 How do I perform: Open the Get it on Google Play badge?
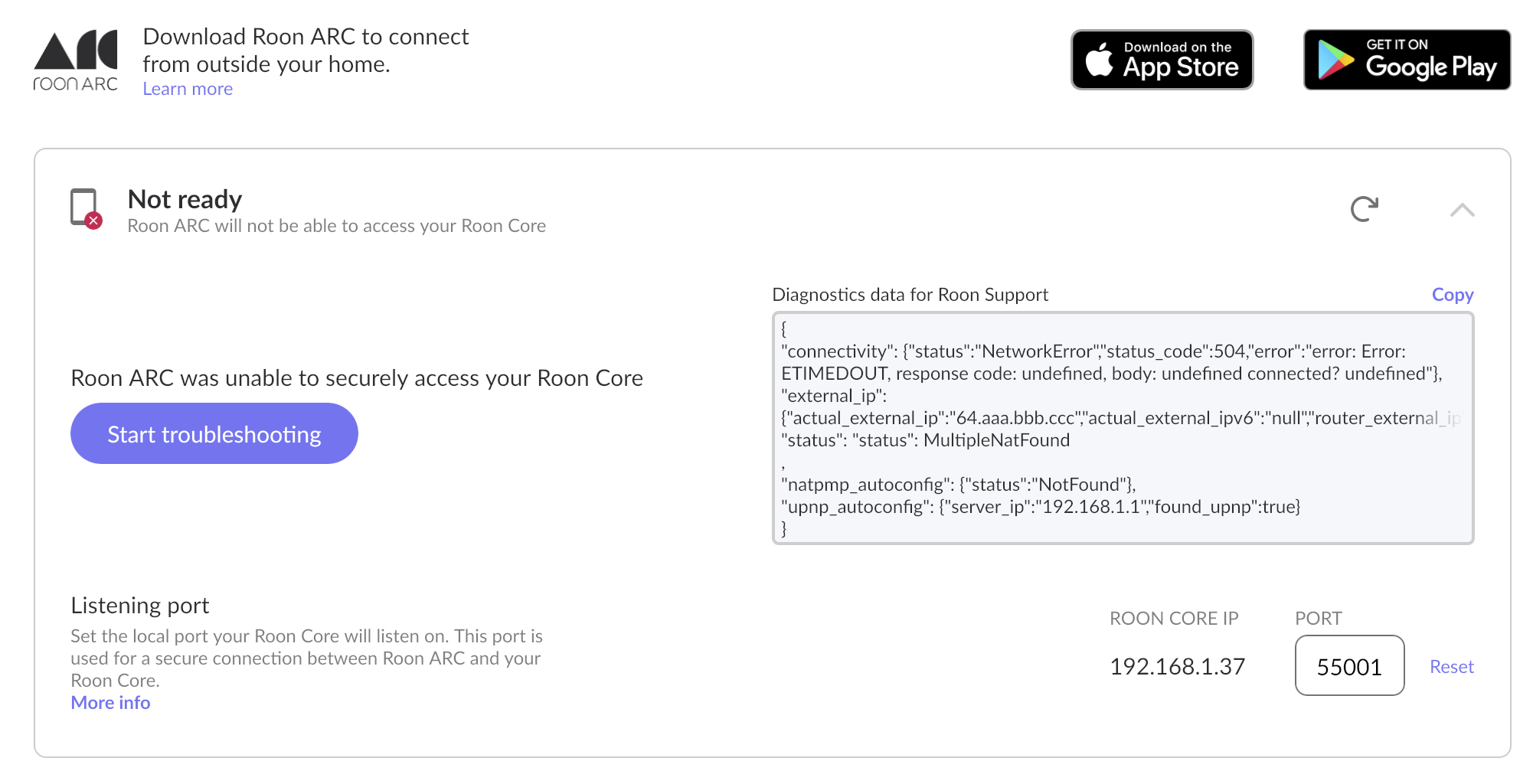1407,60
